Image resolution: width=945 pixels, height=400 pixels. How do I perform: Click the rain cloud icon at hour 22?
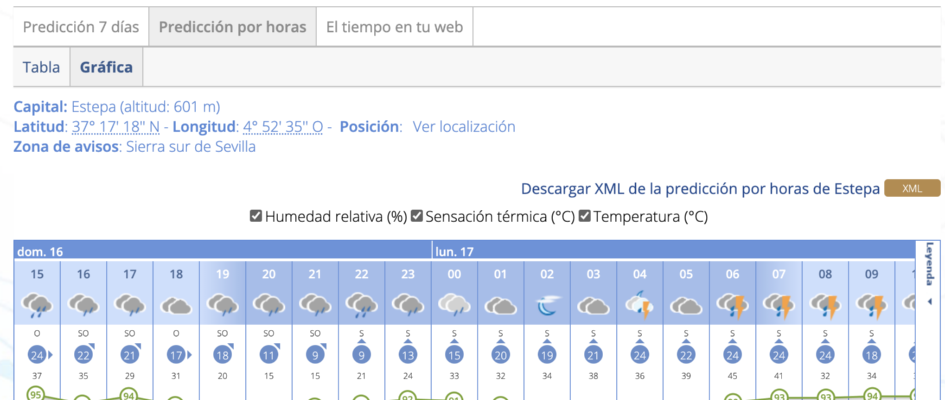(362, 305)
